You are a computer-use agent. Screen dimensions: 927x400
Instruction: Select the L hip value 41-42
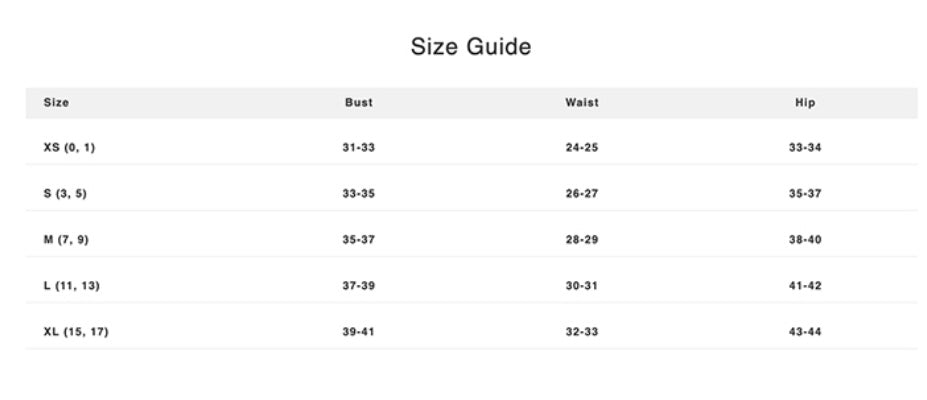point(804,286)
